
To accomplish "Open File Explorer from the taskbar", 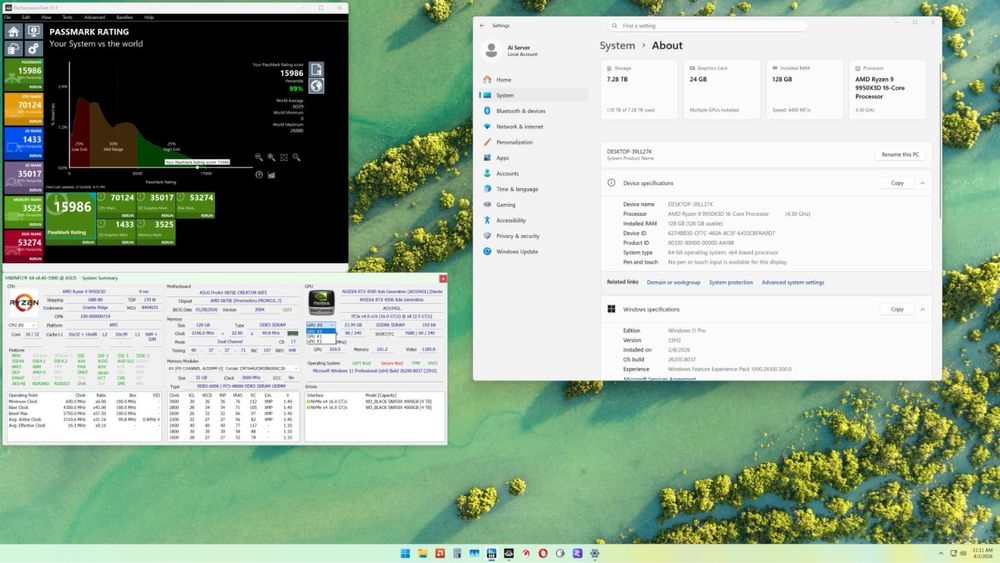I will tap(422, 553).
